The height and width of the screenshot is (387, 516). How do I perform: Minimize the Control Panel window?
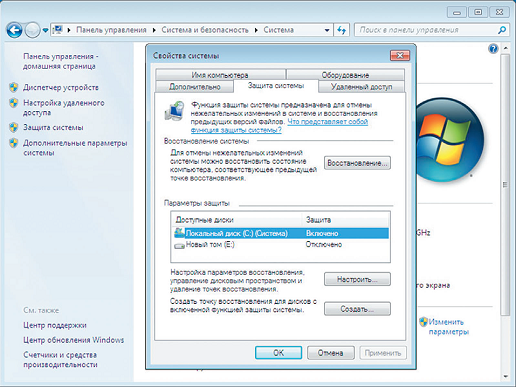(x=457, y=13)
